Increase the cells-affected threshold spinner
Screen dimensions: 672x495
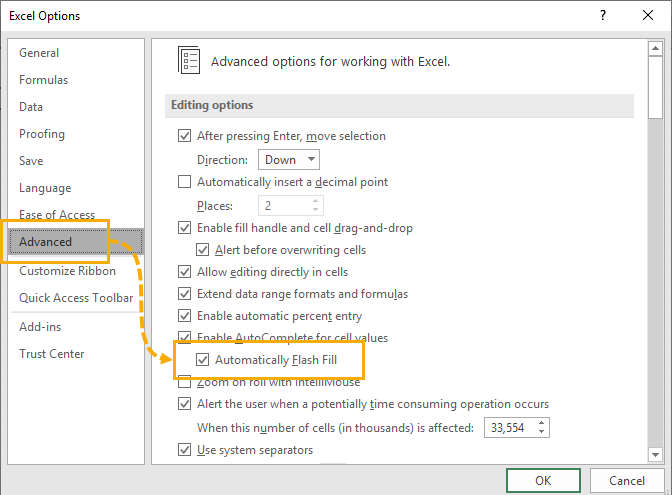point(542,423)
